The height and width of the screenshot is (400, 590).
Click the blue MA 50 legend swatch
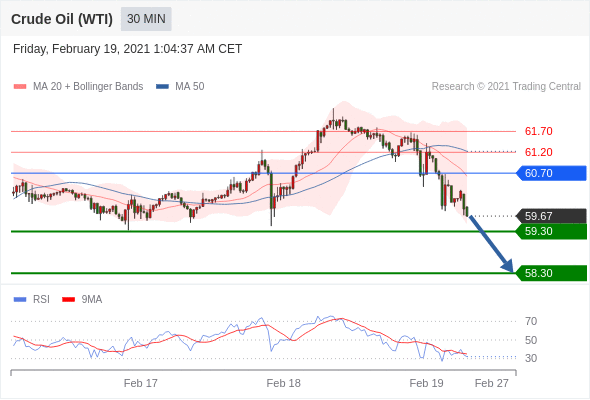click(162, 87)
